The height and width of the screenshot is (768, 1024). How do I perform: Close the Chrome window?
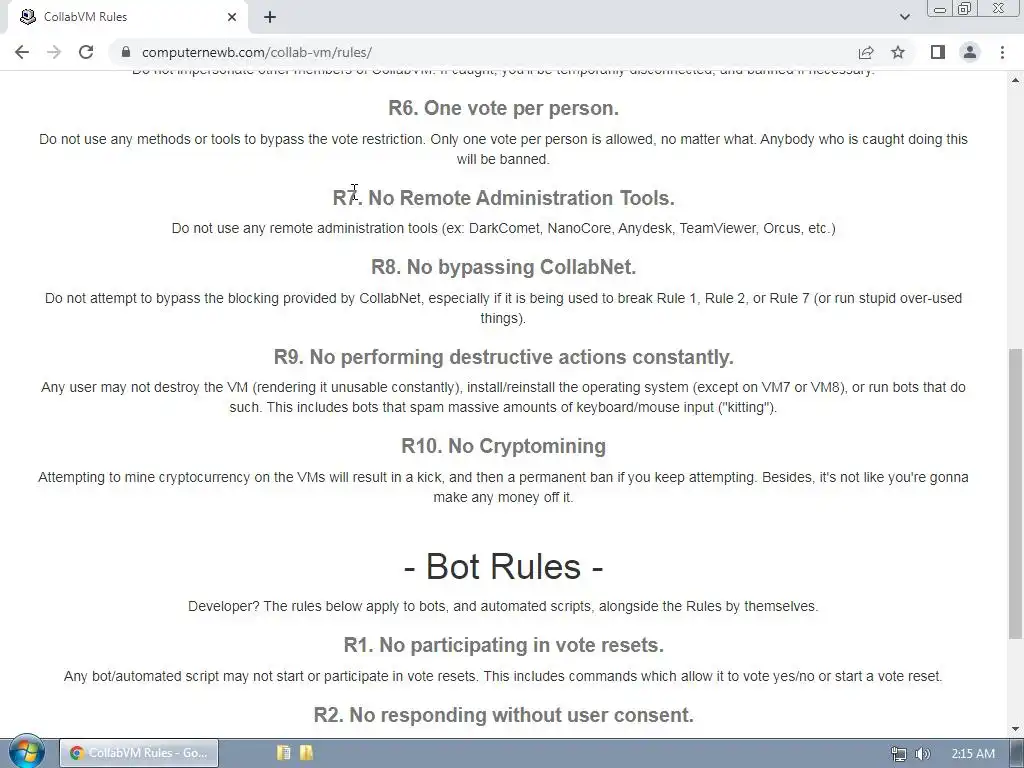point(999,8)
